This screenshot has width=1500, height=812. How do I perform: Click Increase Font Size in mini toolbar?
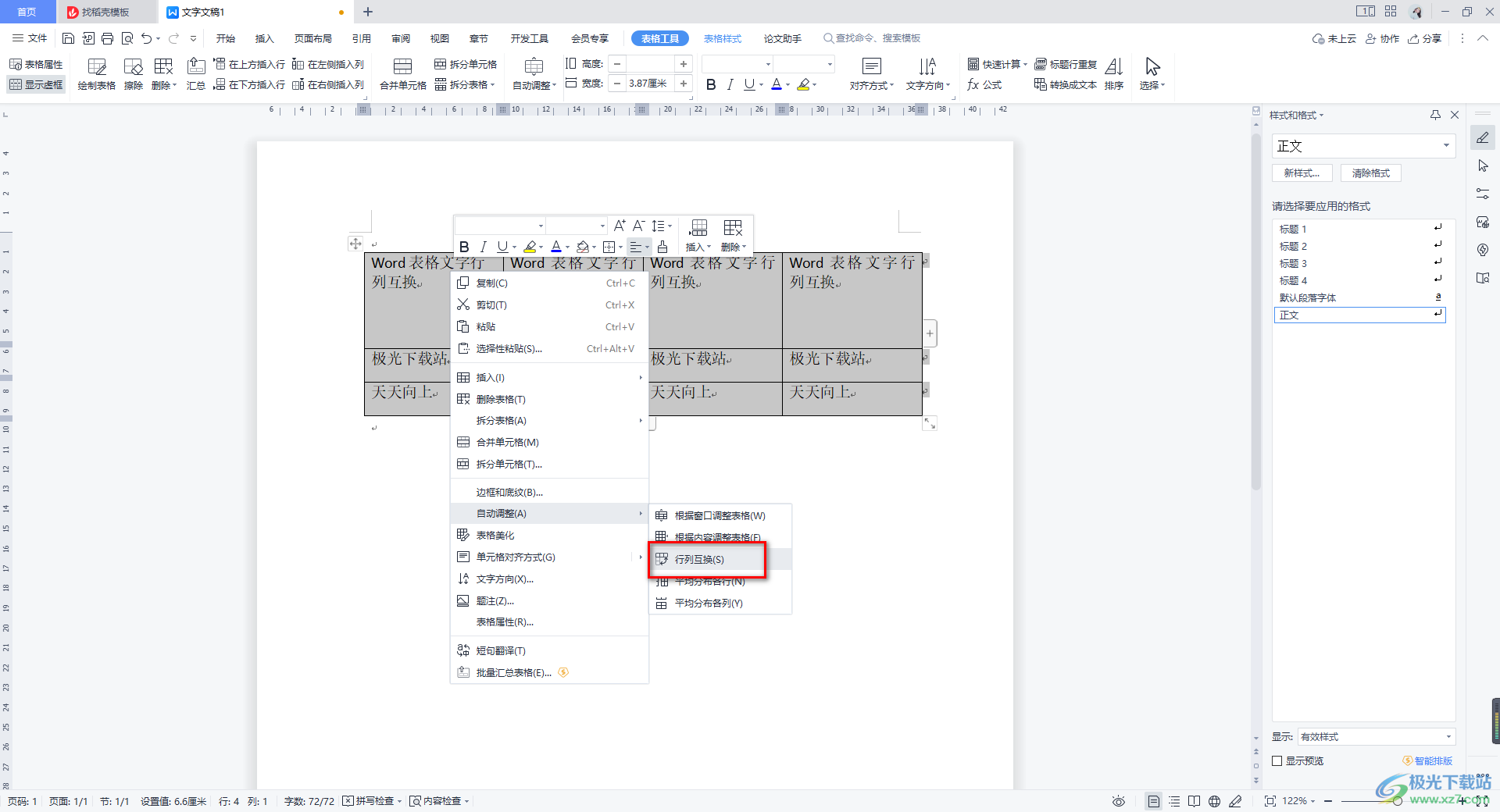(620, 226)
